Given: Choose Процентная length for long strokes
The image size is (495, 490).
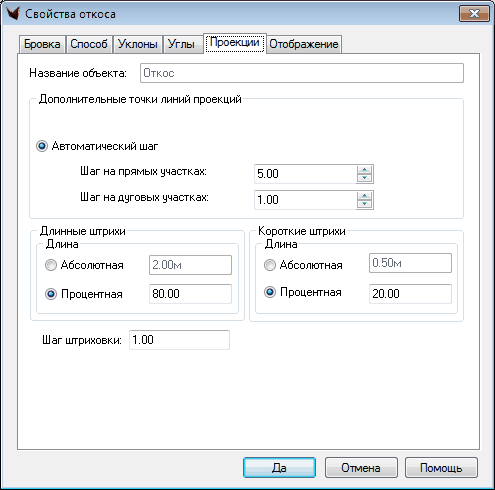Looking at the screenshot, I should tap(51, 294).
